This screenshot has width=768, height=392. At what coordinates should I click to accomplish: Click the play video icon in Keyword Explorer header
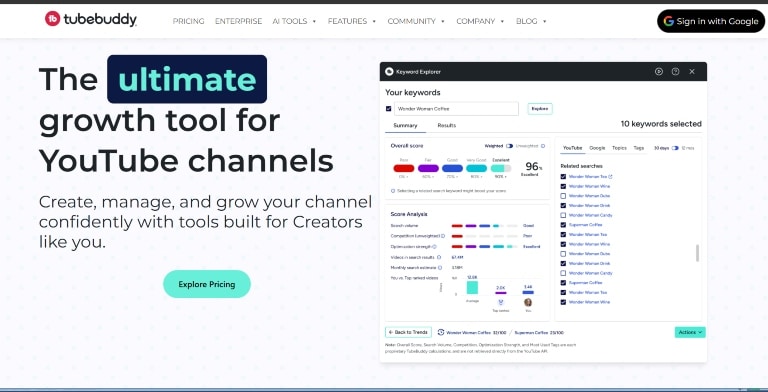point(659,72)
